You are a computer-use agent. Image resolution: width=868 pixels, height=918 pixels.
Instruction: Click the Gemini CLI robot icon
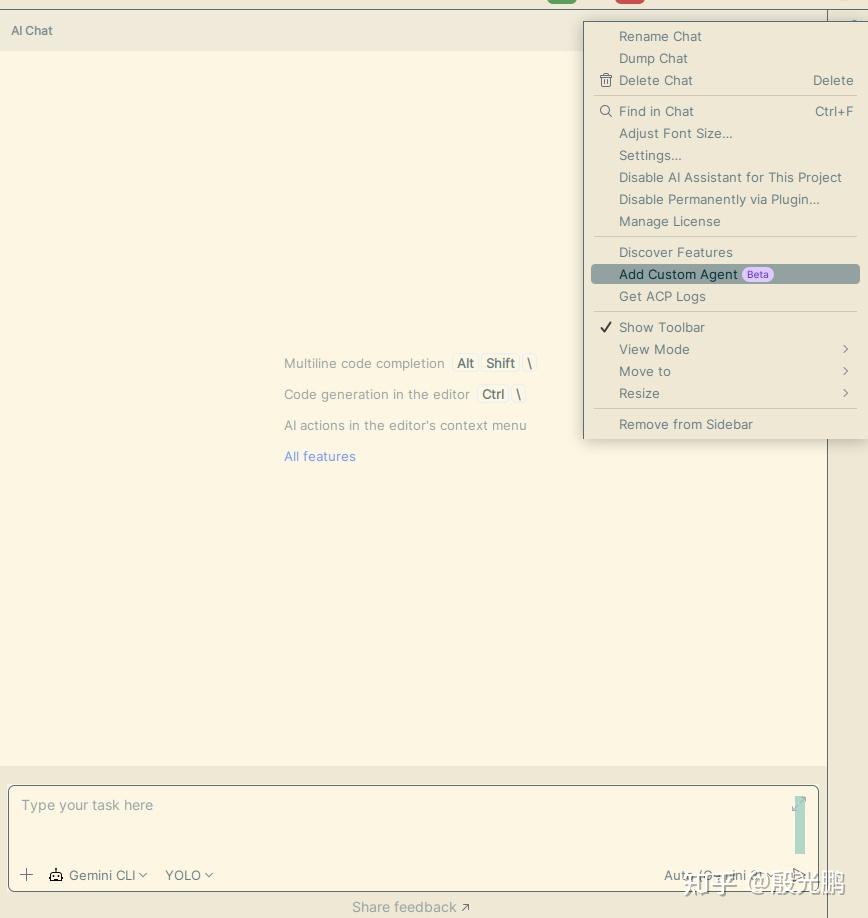[x=56, y=875]
